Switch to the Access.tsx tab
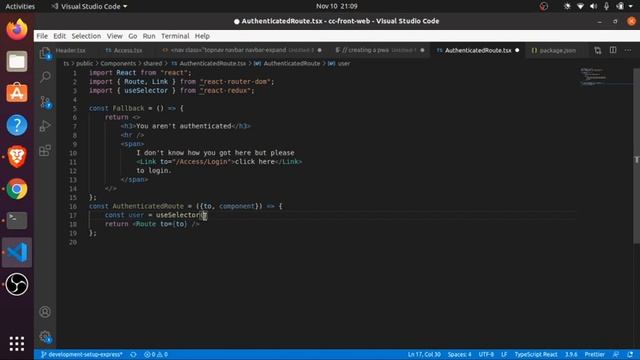Viewport: 640px width, 360px height. (x=128, y=50)
